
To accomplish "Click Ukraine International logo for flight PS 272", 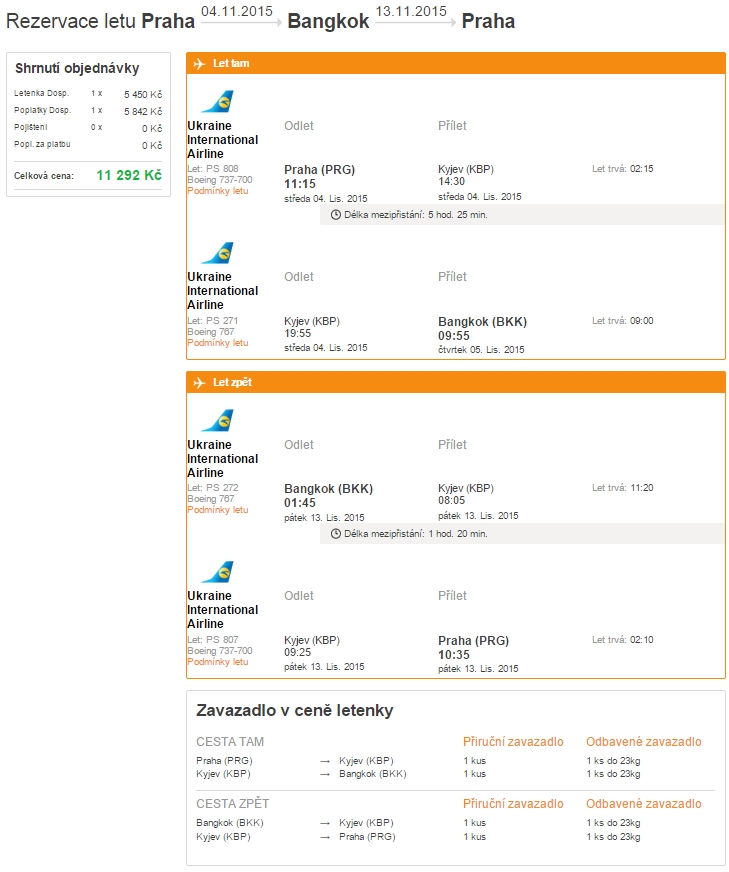I will pos(217,420).
